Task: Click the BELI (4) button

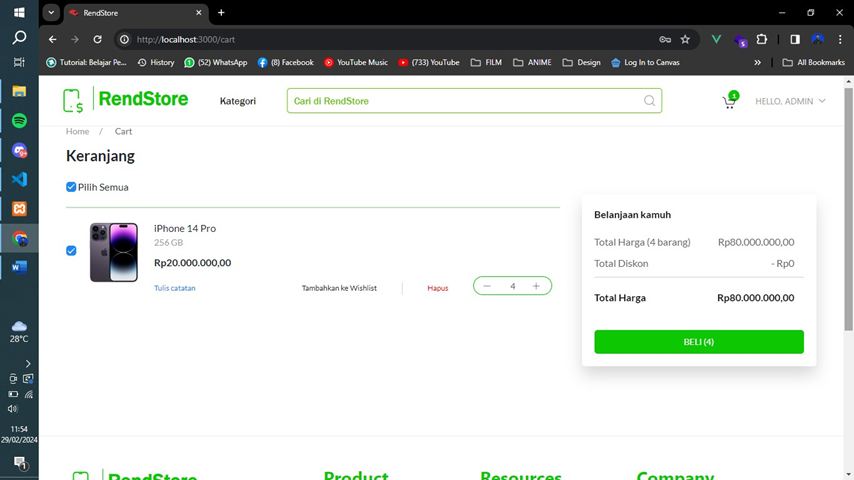Action: 699,342
